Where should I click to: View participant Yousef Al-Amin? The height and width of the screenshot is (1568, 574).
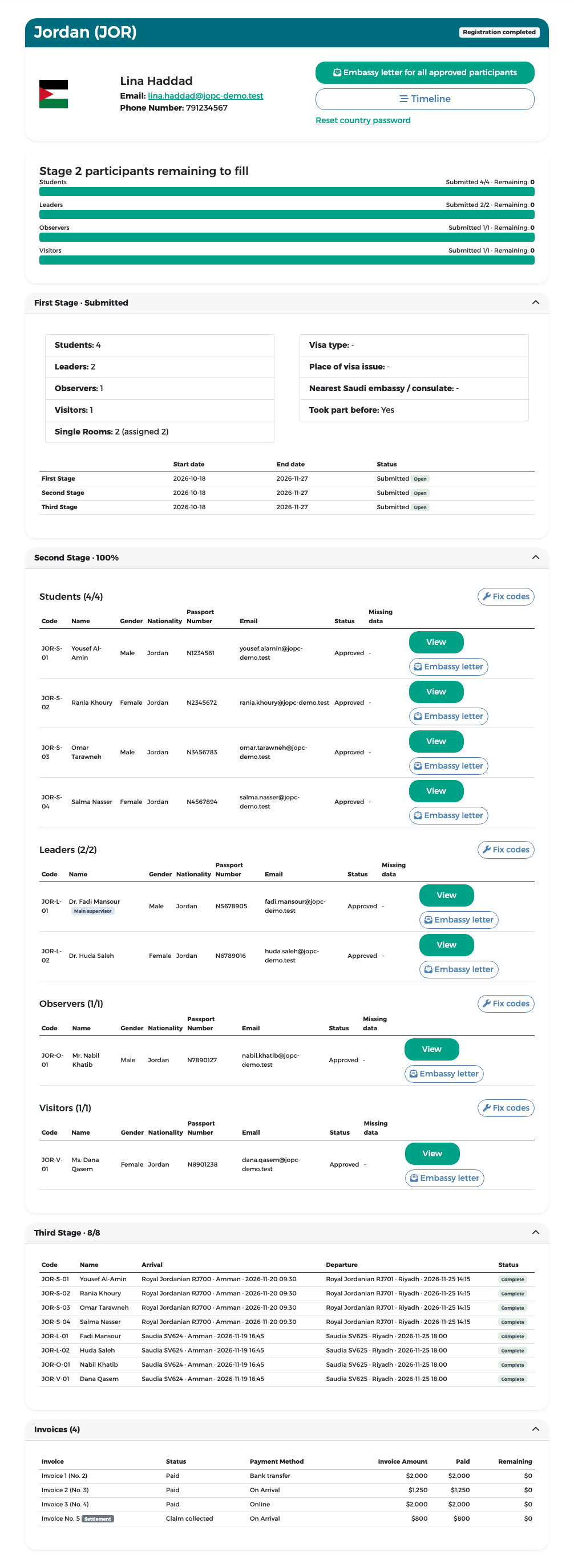tap(436, 642)
